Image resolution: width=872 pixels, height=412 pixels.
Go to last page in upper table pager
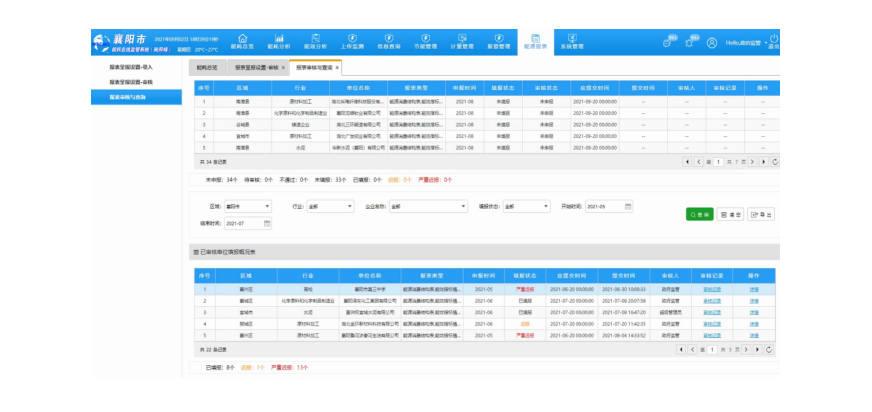pos(763,161)
